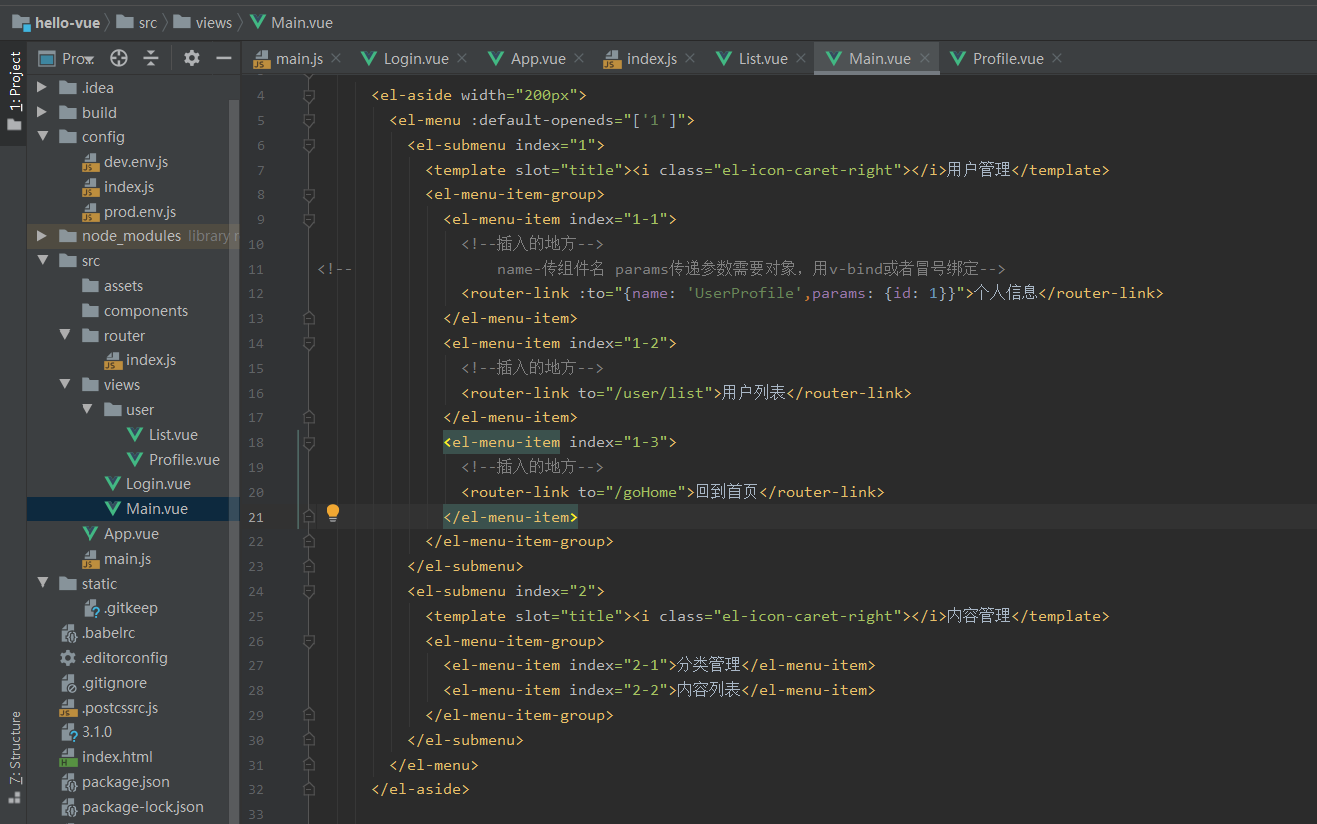Expand the node_modules folder
This screenshot has height=824, width=1317.
[42, 236]
